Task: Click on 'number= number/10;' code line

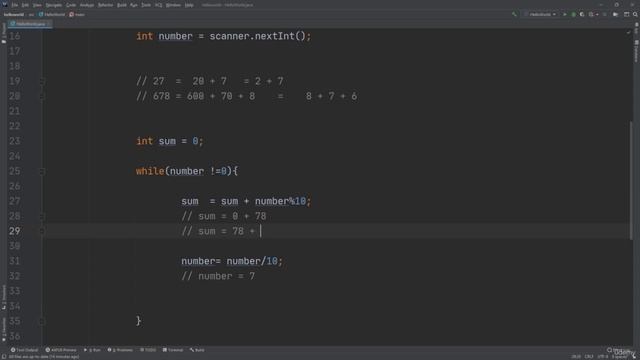Action: point(232,261)
